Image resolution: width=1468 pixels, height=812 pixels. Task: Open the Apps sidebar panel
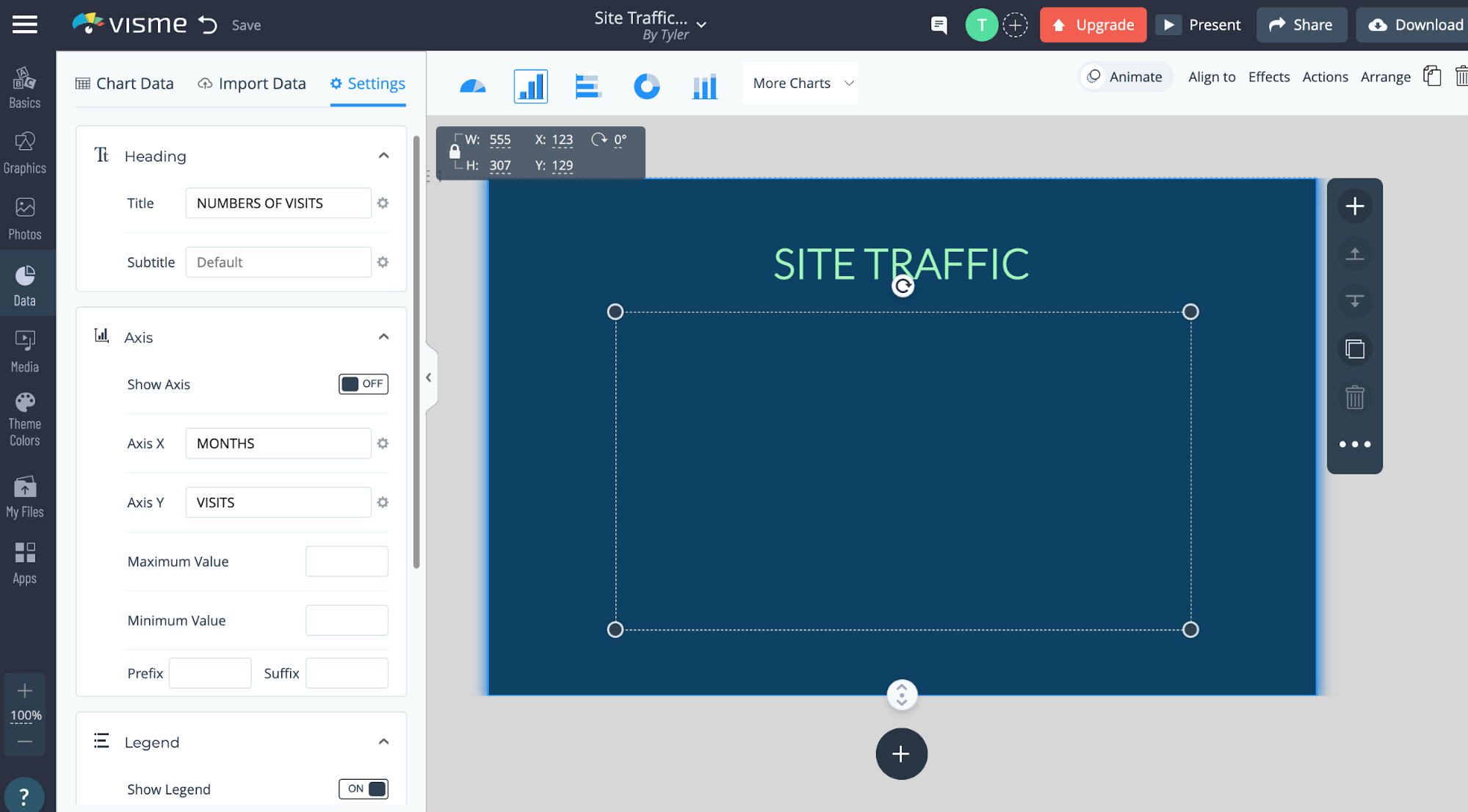(25, 563)
